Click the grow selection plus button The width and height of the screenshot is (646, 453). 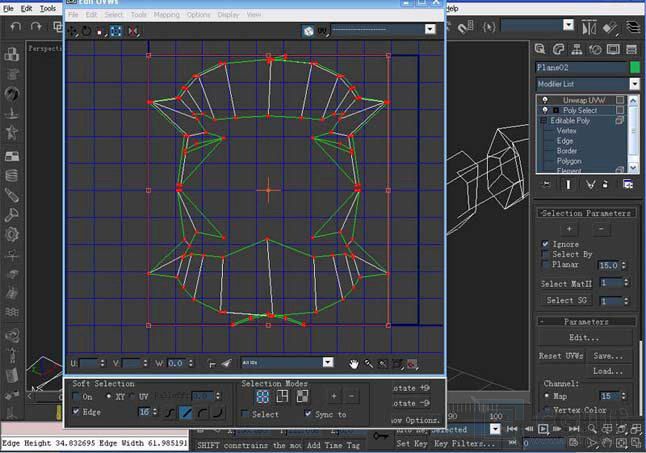(334, 396)
